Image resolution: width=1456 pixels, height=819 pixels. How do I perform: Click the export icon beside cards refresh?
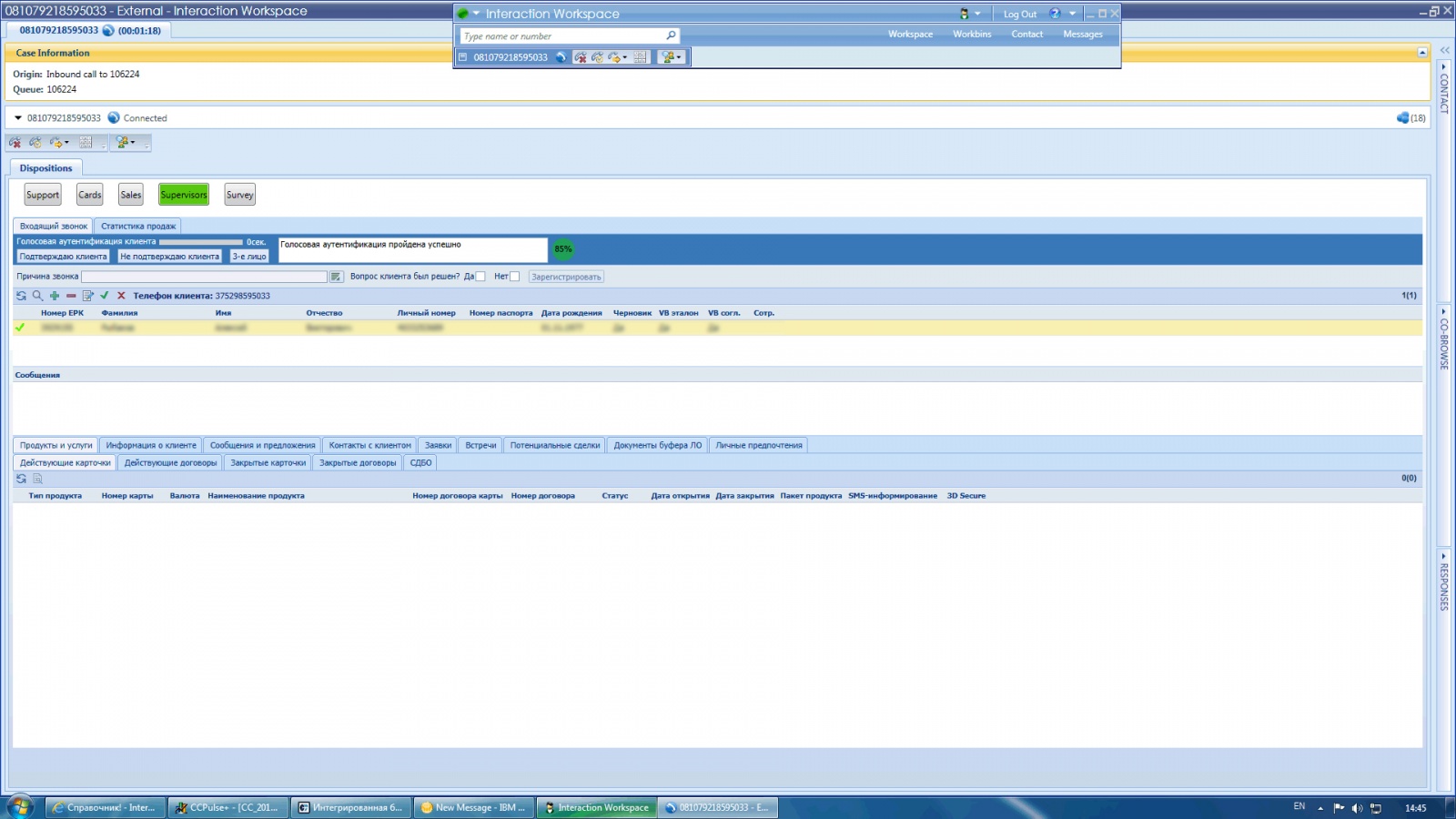point(37,479)
